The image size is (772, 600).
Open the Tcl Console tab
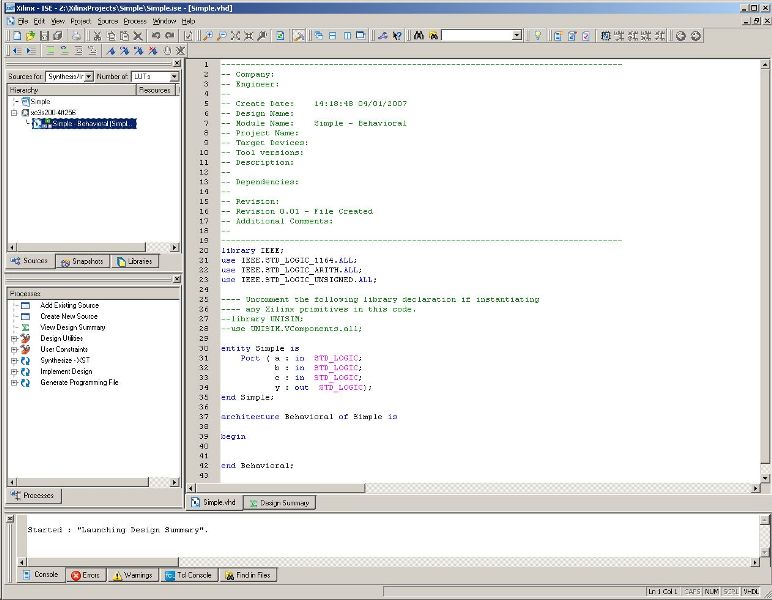pyautogui.click(x=189, y=575)
